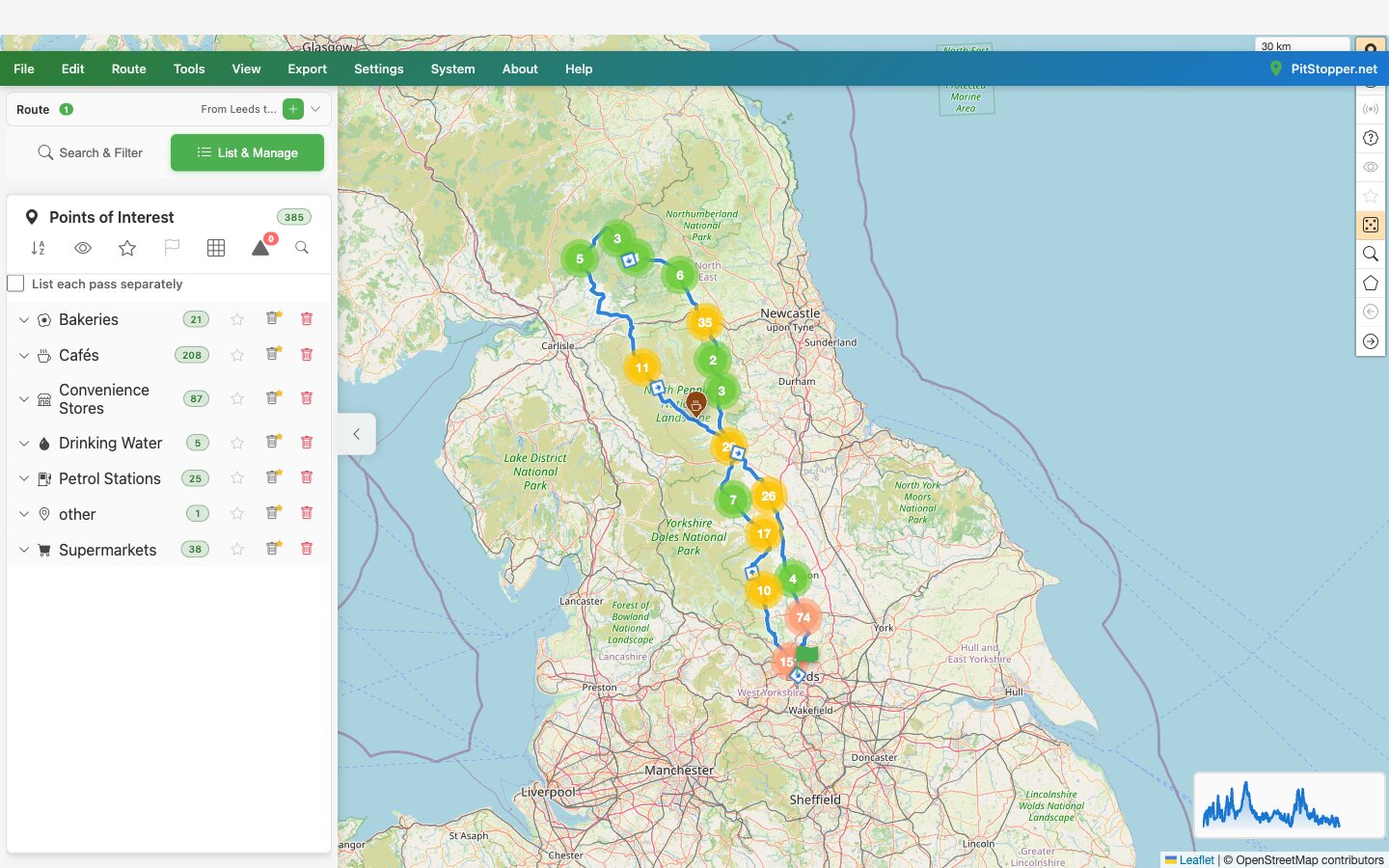Click the brown café marker on map
This screenshot has height=868, width=1389.
click(695, 404)
